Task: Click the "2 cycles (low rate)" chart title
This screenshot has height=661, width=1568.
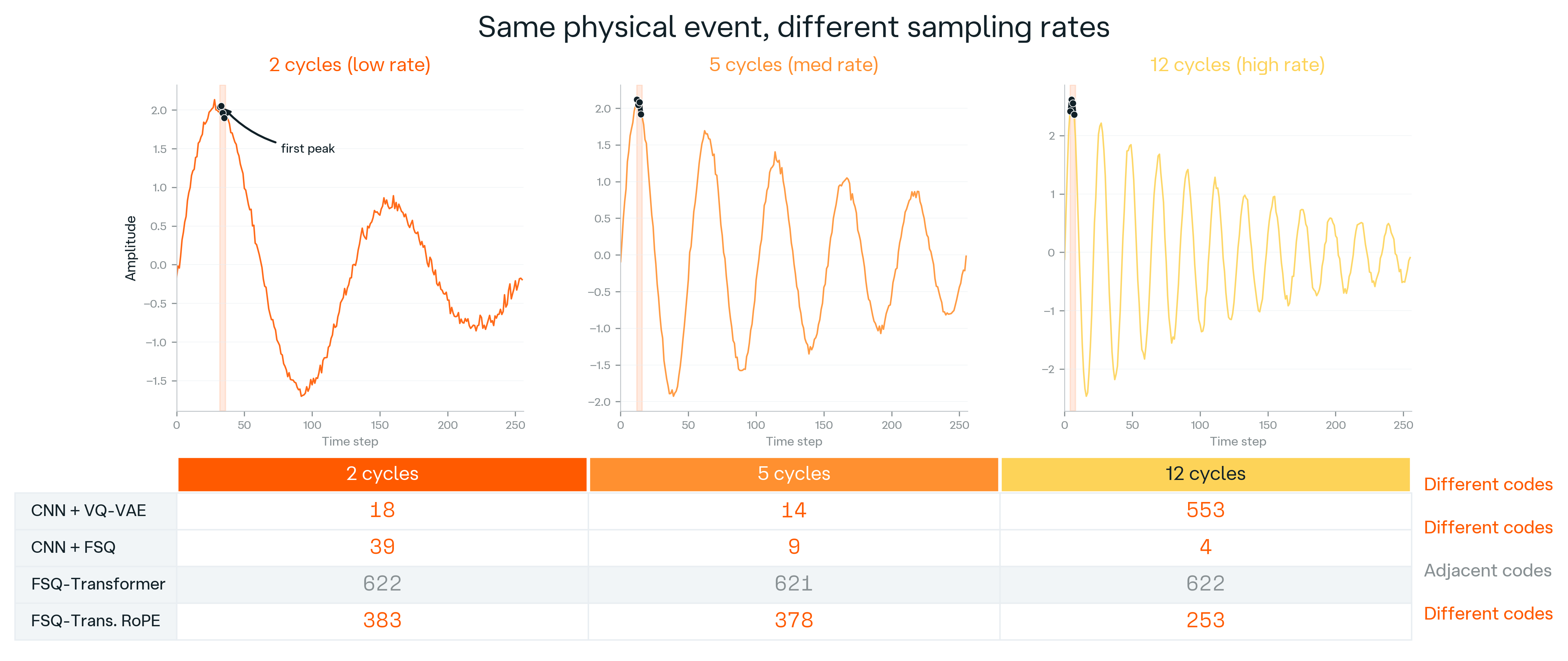Action: [x=350, y=64]
